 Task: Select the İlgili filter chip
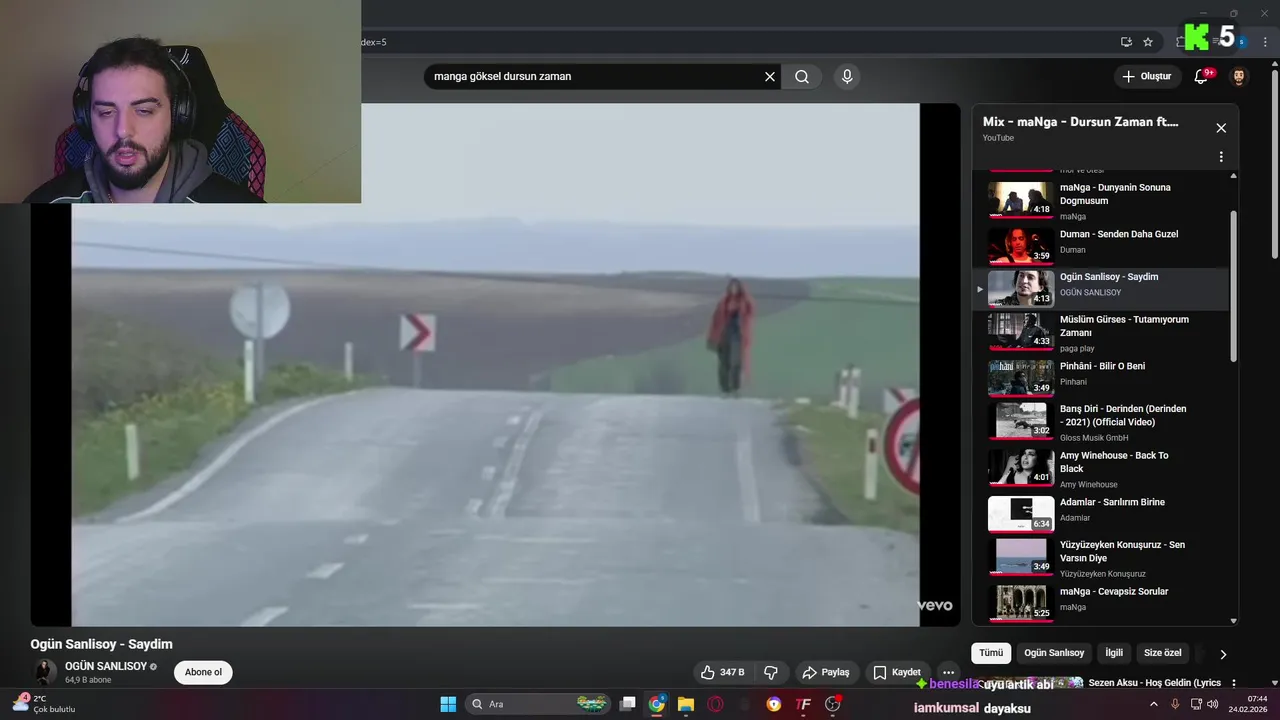coord(1114,653)
